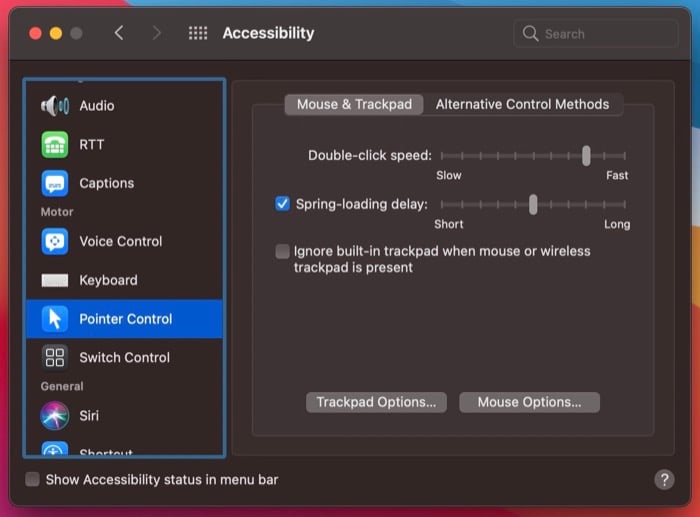Show all preferences with grid icon
The width and height of the screenshot is (700, 517).
click(x=198, y=33)
